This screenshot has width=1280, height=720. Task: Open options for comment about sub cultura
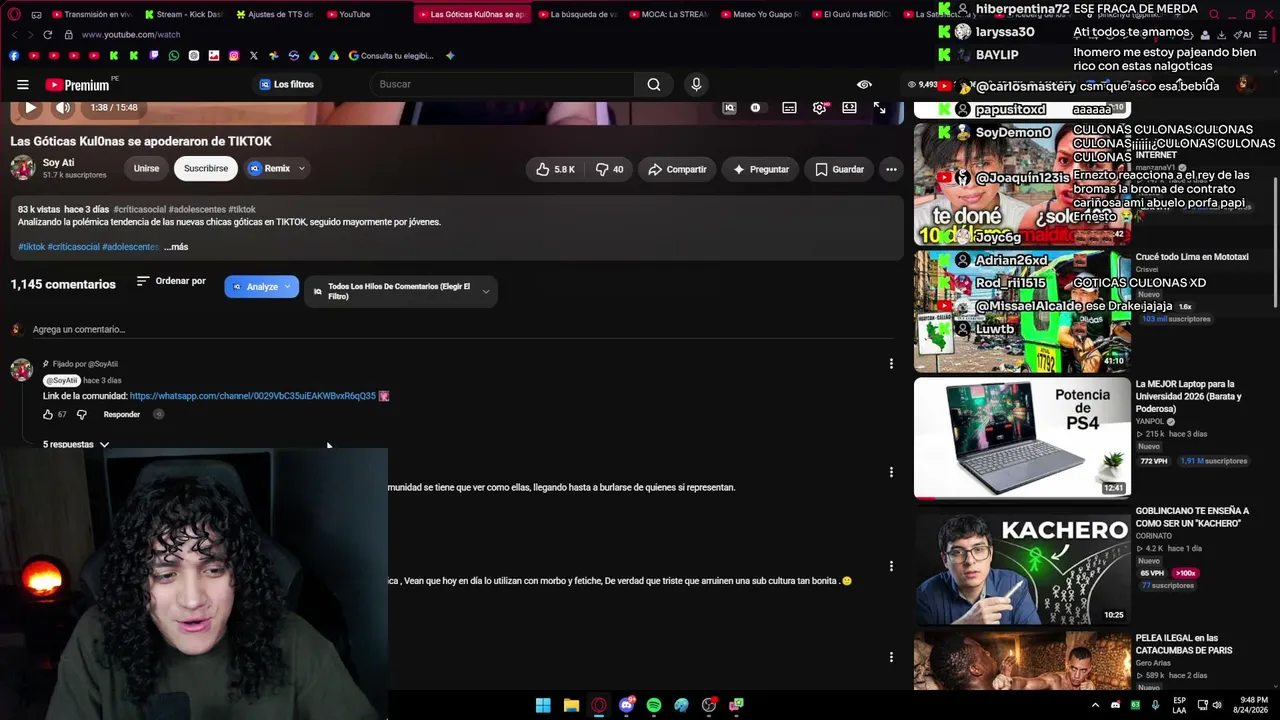pyautogui.click(x=891, y=566)
